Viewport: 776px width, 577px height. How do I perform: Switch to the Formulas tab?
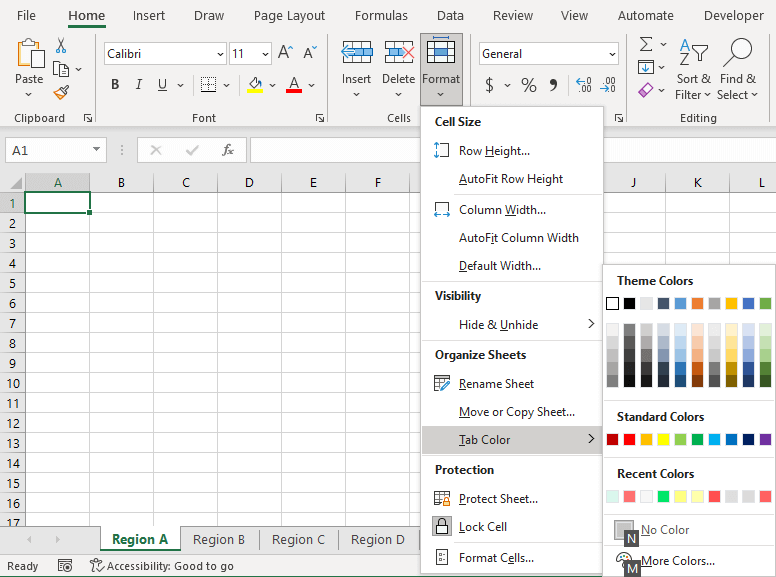381,16
